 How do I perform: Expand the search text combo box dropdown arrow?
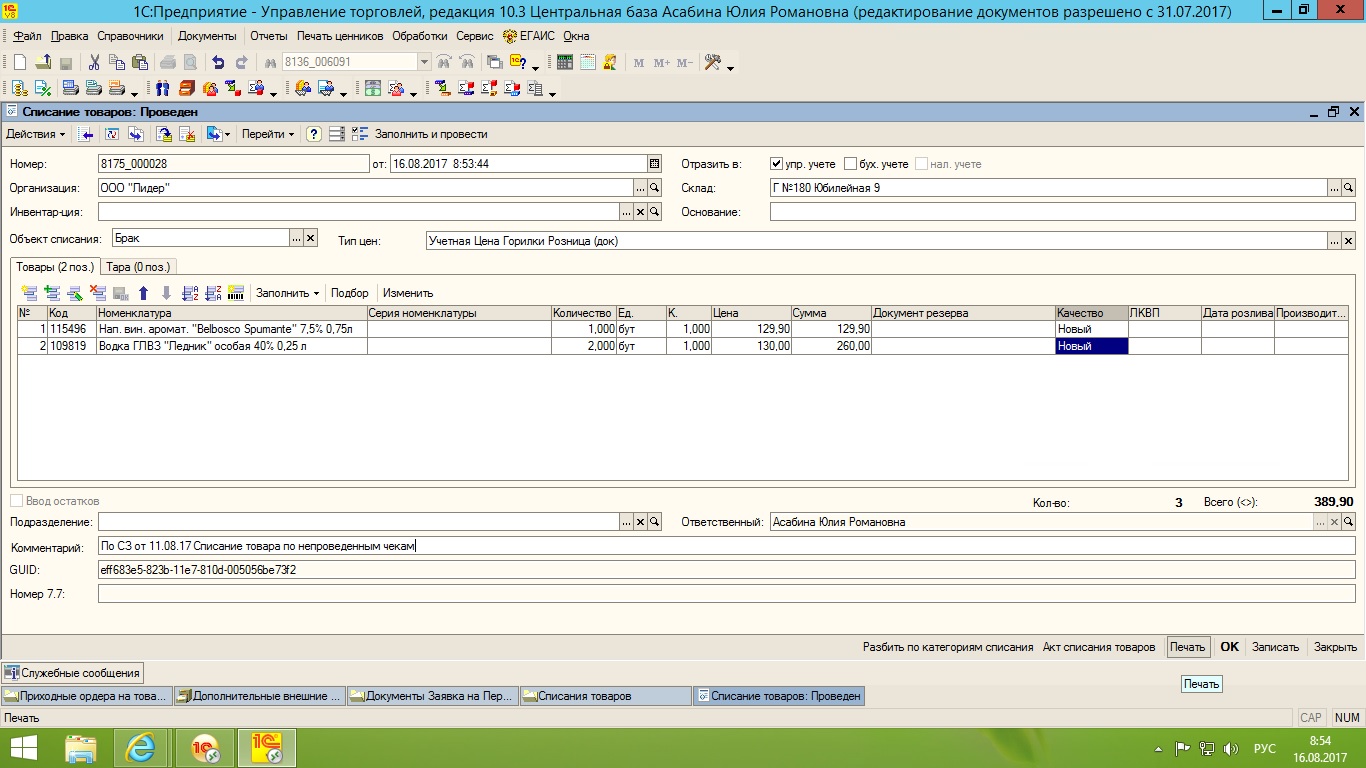424,62
